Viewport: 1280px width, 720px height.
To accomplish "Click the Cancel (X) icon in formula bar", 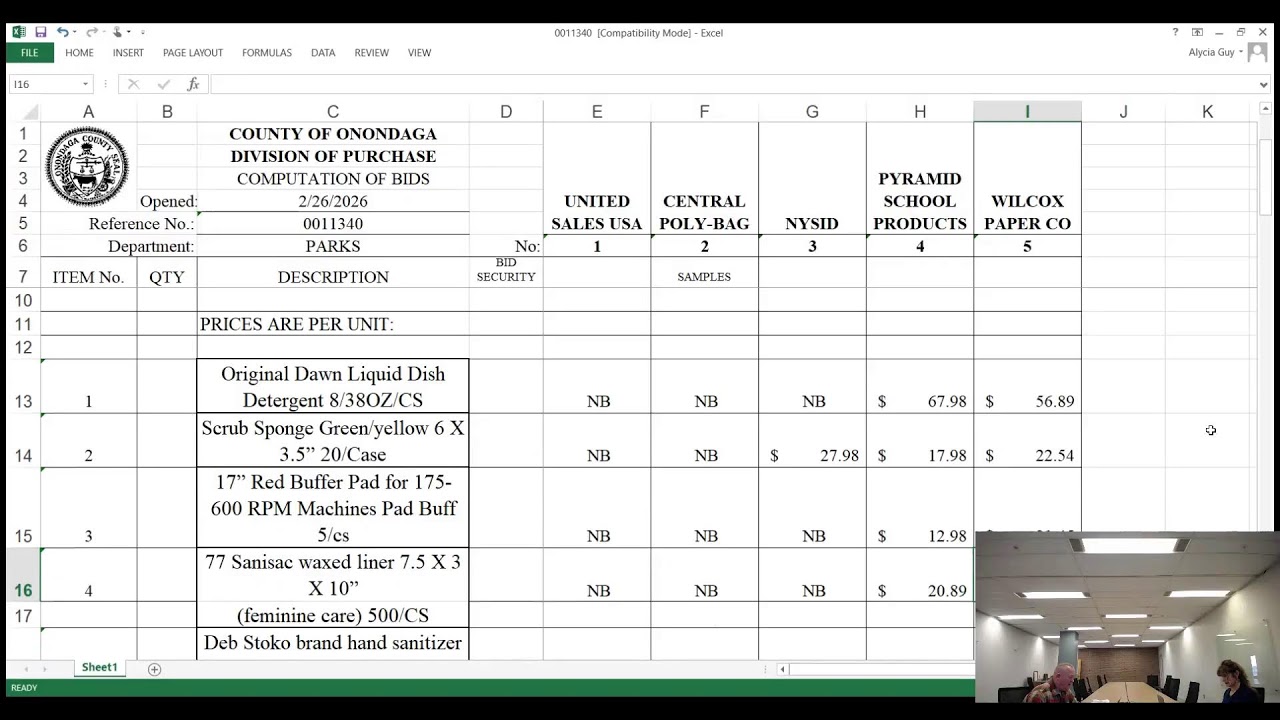I will (x=133, y=85).
